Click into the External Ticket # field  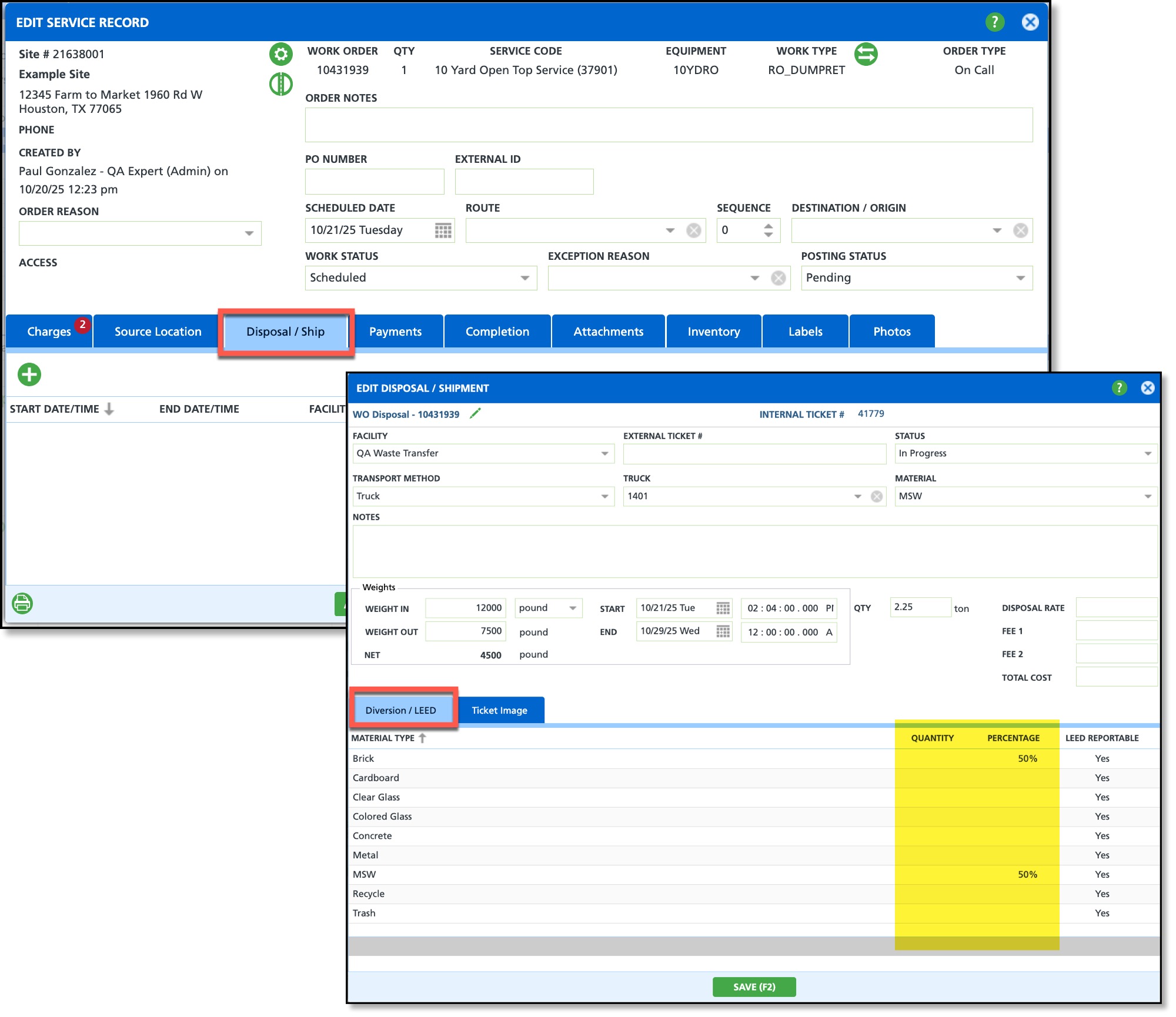[x=754, y=453]
